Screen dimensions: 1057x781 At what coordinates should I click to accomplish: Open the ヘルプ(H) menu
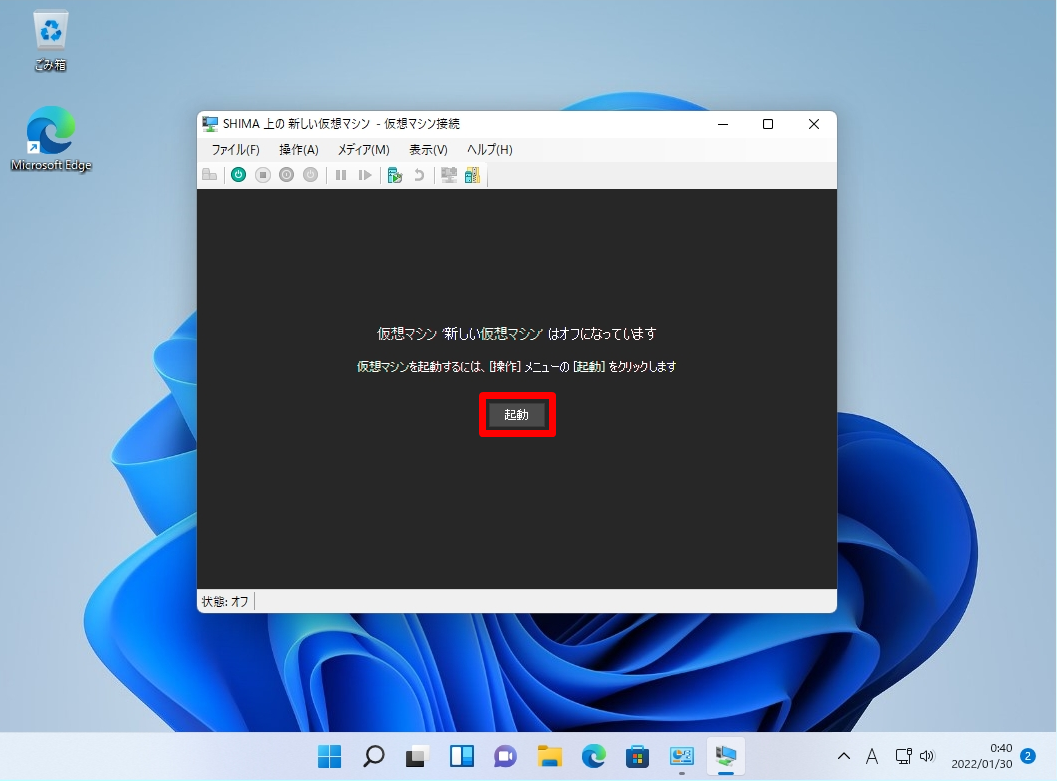(489, 150)
